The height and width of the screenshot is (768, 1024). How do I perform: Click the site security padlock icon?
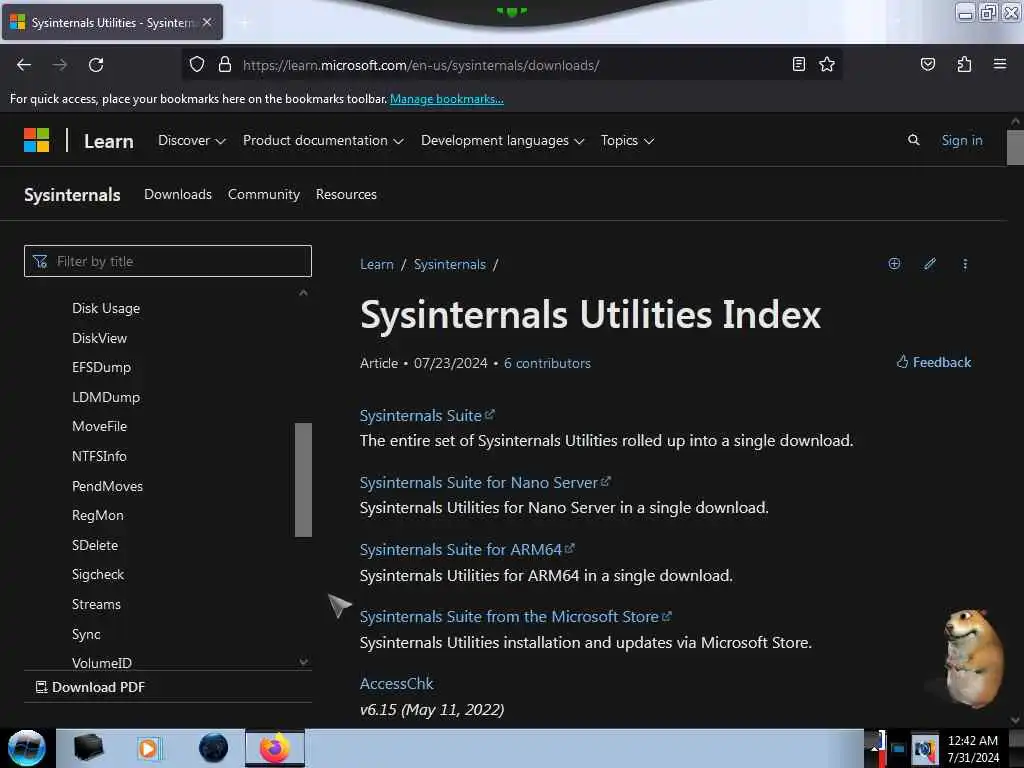click(x=225, y=64)
